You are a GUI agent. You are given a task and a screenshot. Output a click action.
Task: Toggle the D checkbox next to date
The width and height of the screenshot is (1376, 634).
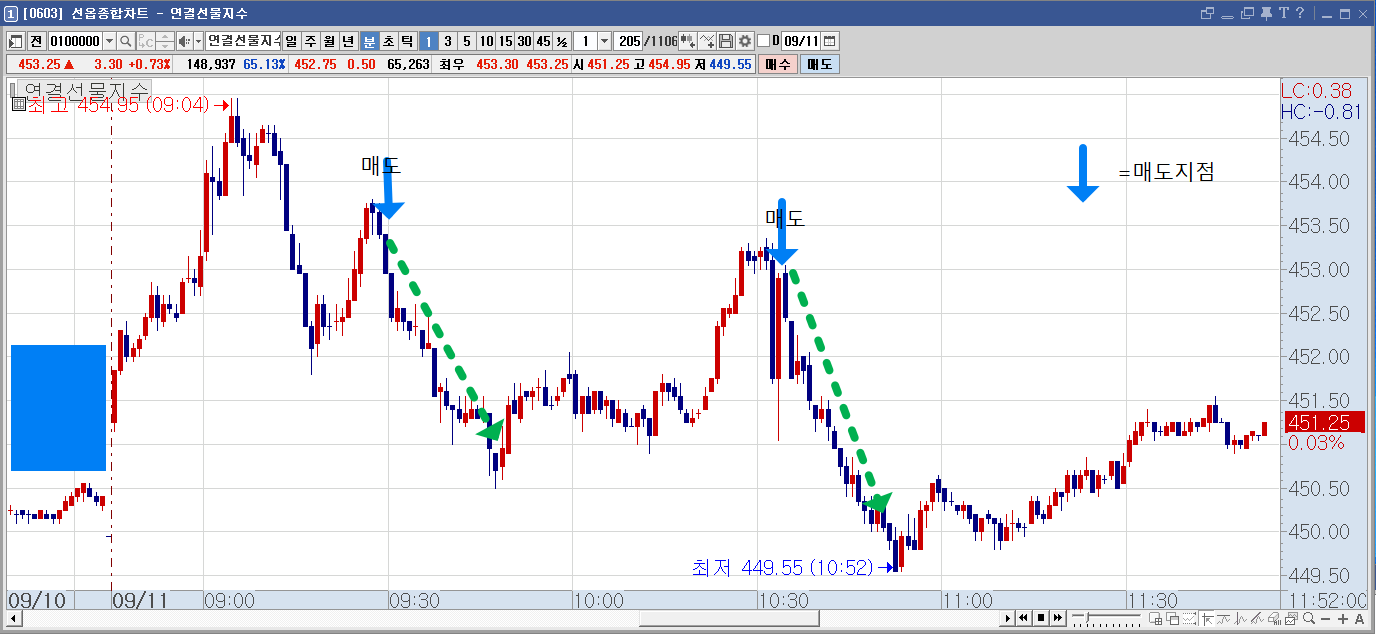764,41
